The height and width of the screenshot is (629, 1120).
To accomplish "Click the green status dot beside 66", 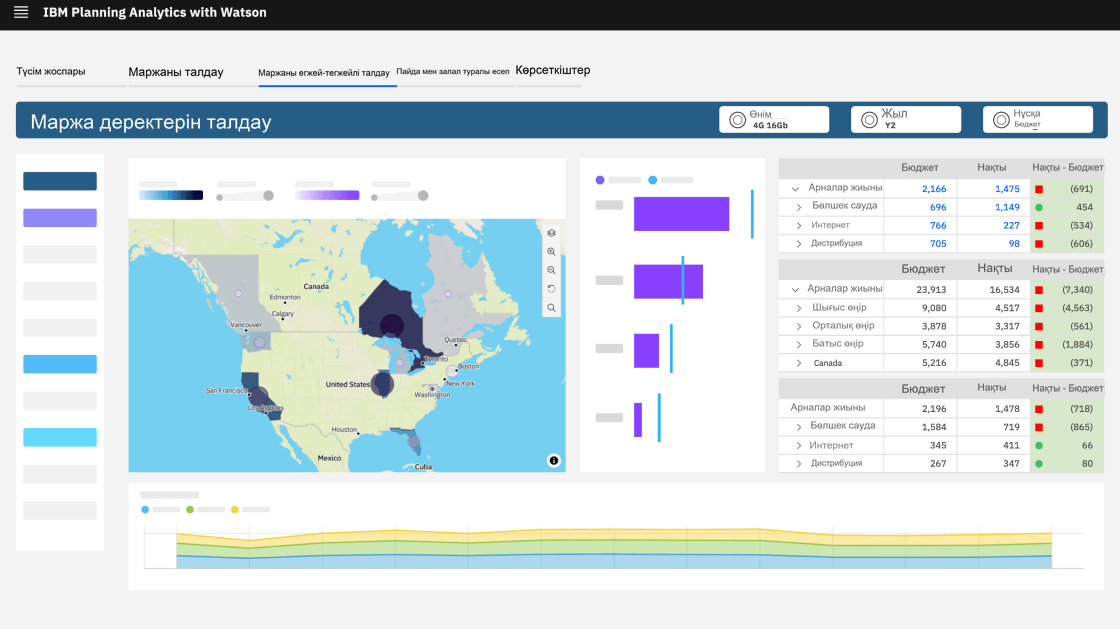I will point(1039,446).
